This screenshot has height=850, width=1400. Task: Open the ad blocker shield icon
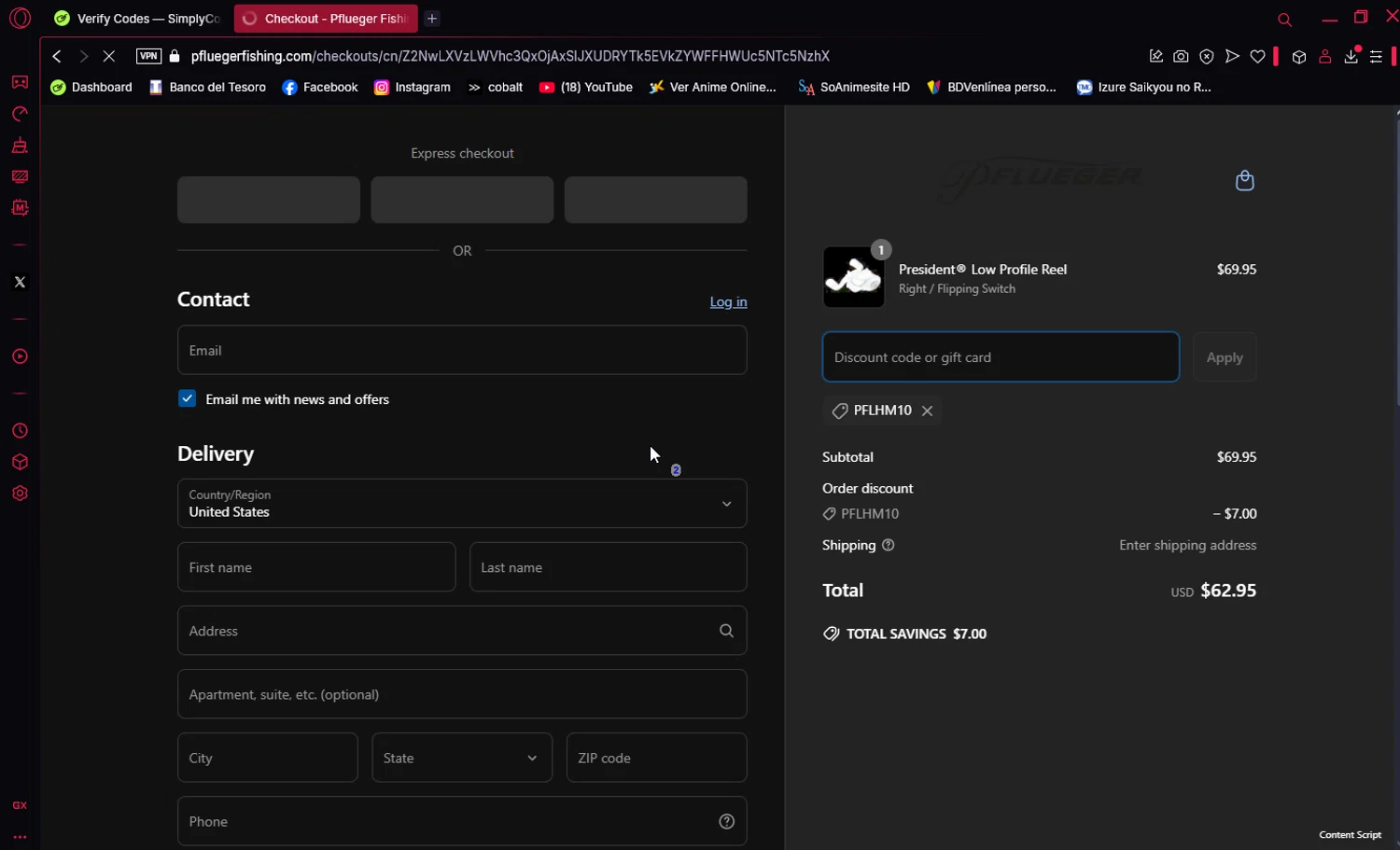(x=1207, y=56)
